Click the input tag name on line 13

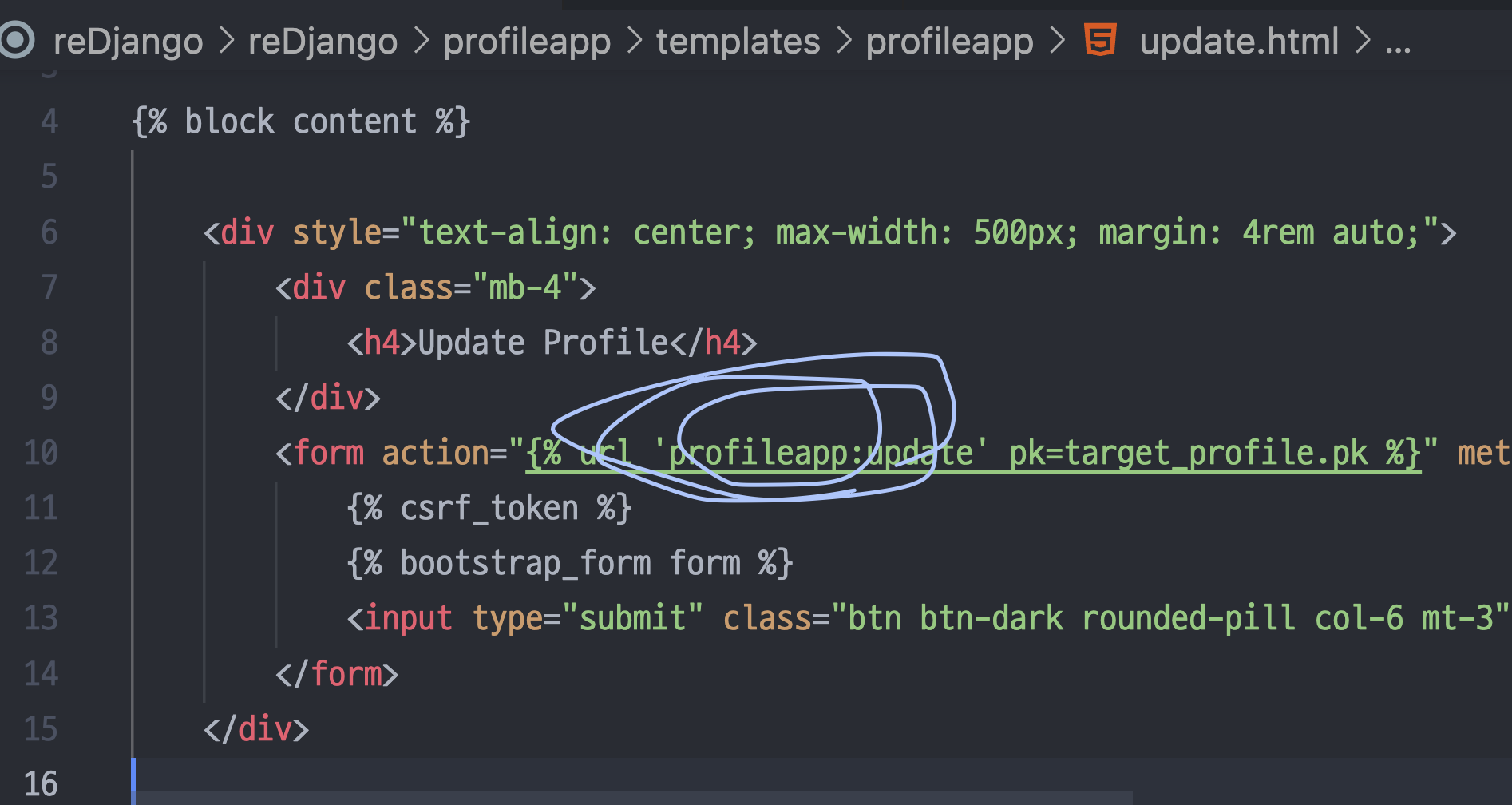pos(408,619)
